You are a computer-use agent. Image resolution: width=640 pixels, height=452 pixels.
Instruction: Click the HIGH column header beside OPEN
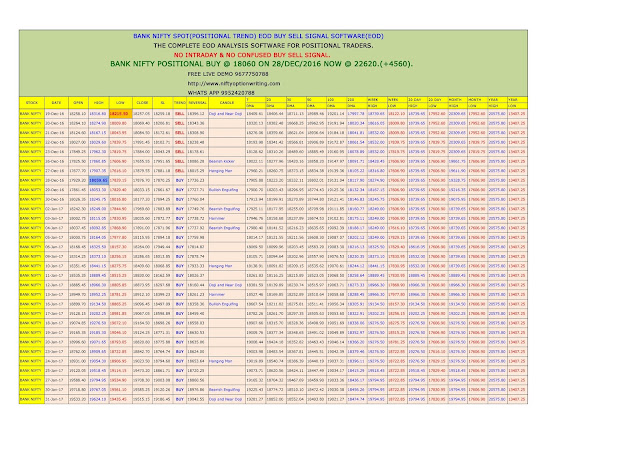tap(99, 103)
